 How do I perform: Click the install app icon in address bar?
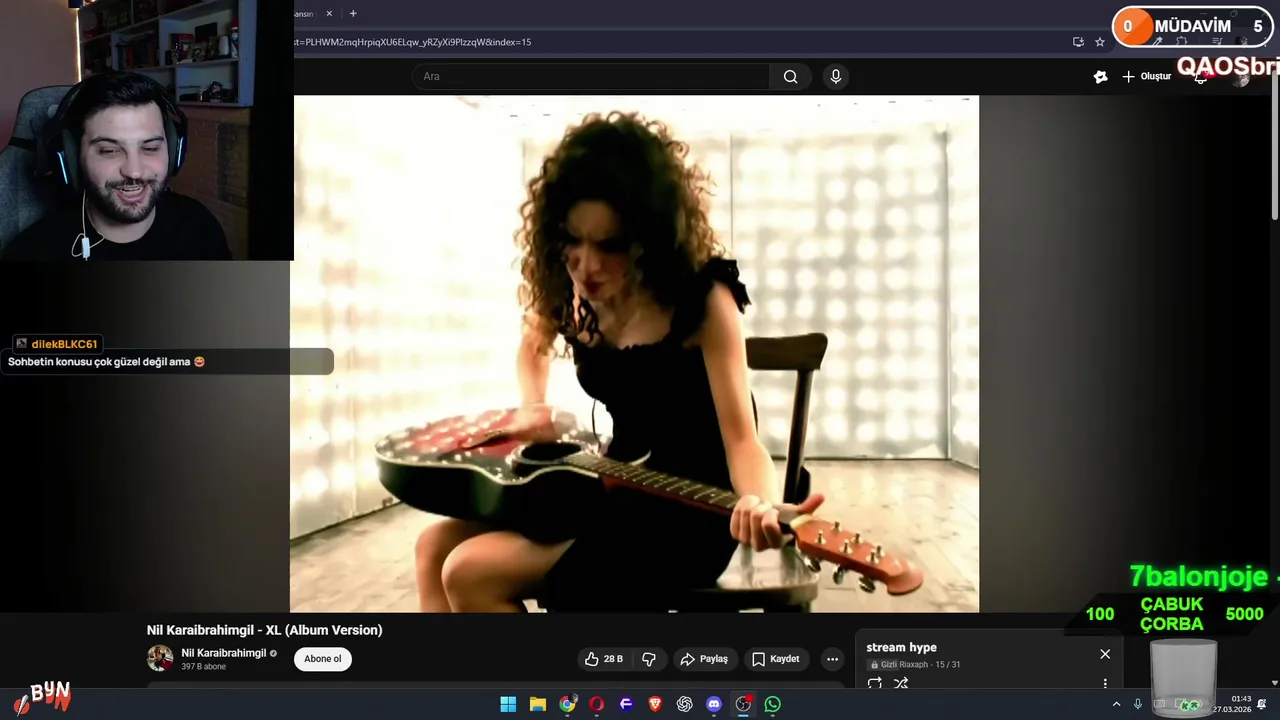pos(1078,42)
